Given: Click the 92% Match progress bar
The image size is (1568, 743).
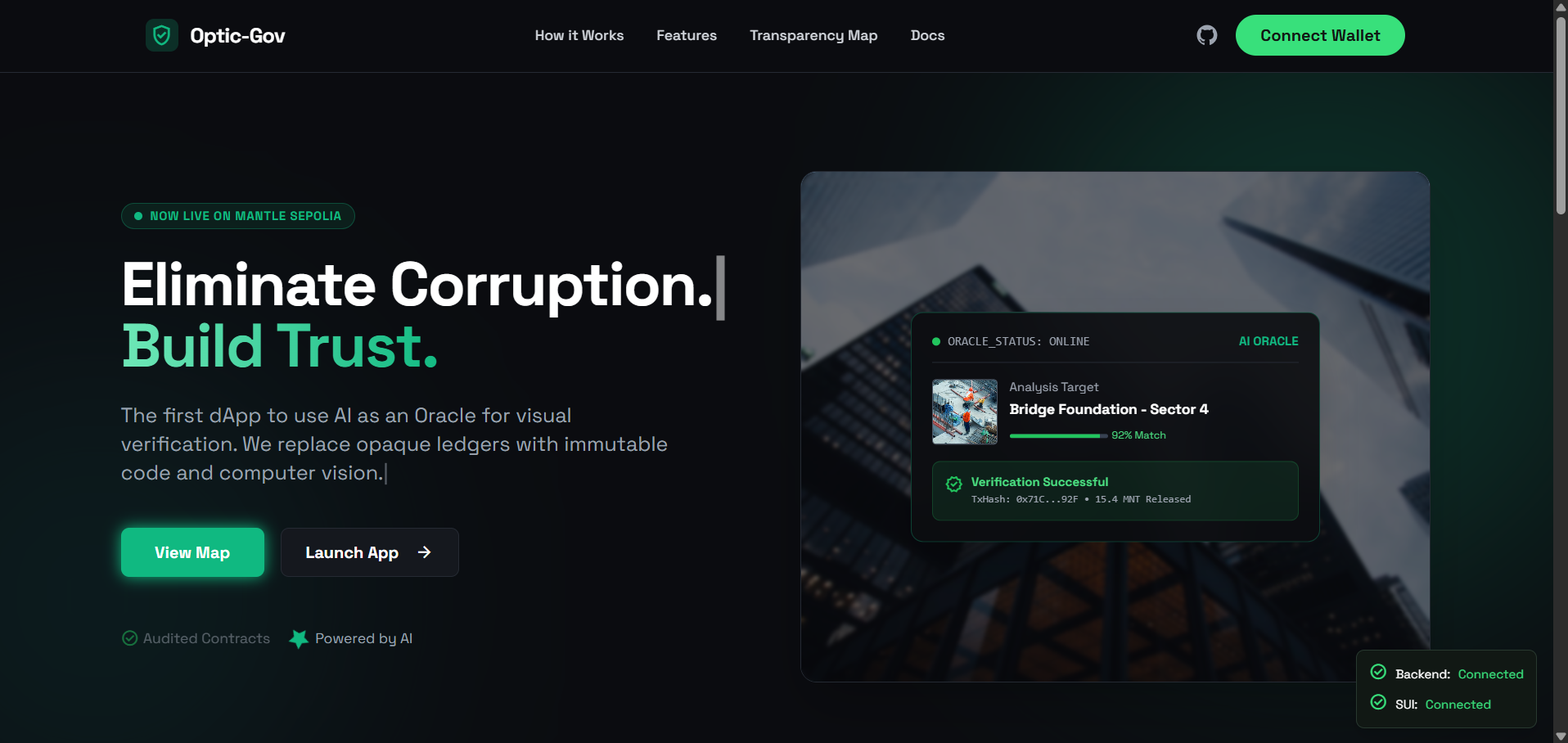Looking at the screenshot, I should [1058, 436].
